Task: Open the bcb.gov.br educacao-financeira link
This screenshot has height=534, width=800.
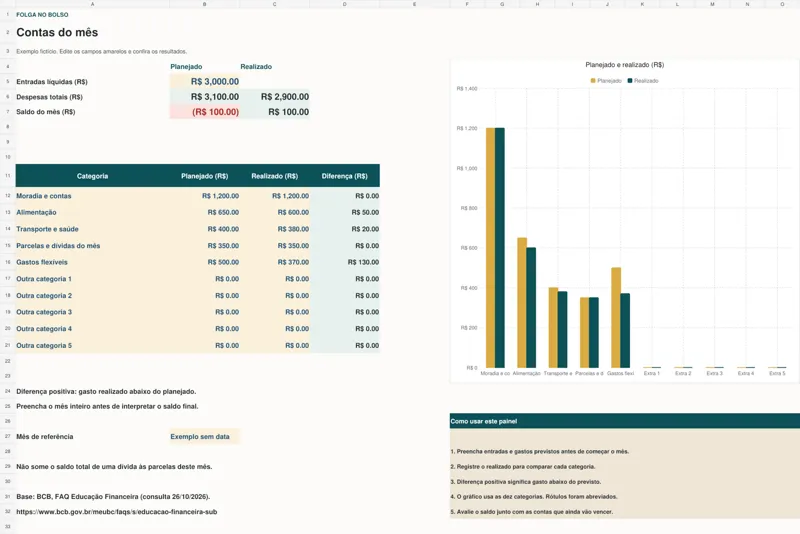Action: click(116, 512)
